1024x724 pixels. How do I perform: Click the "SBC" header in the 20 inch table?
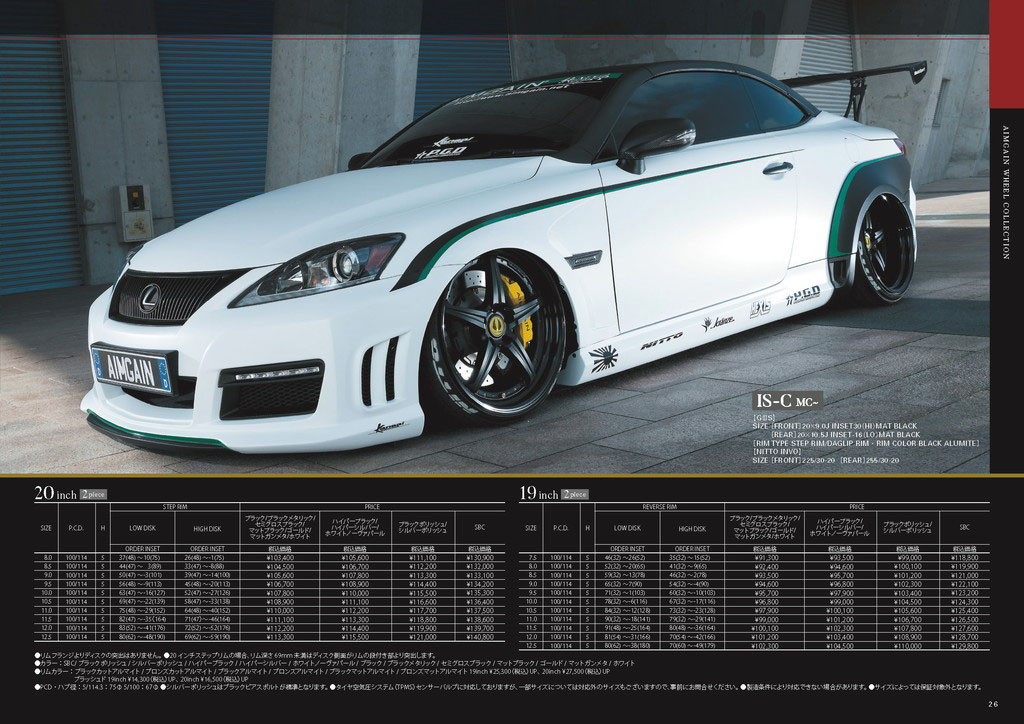point(480,527)
